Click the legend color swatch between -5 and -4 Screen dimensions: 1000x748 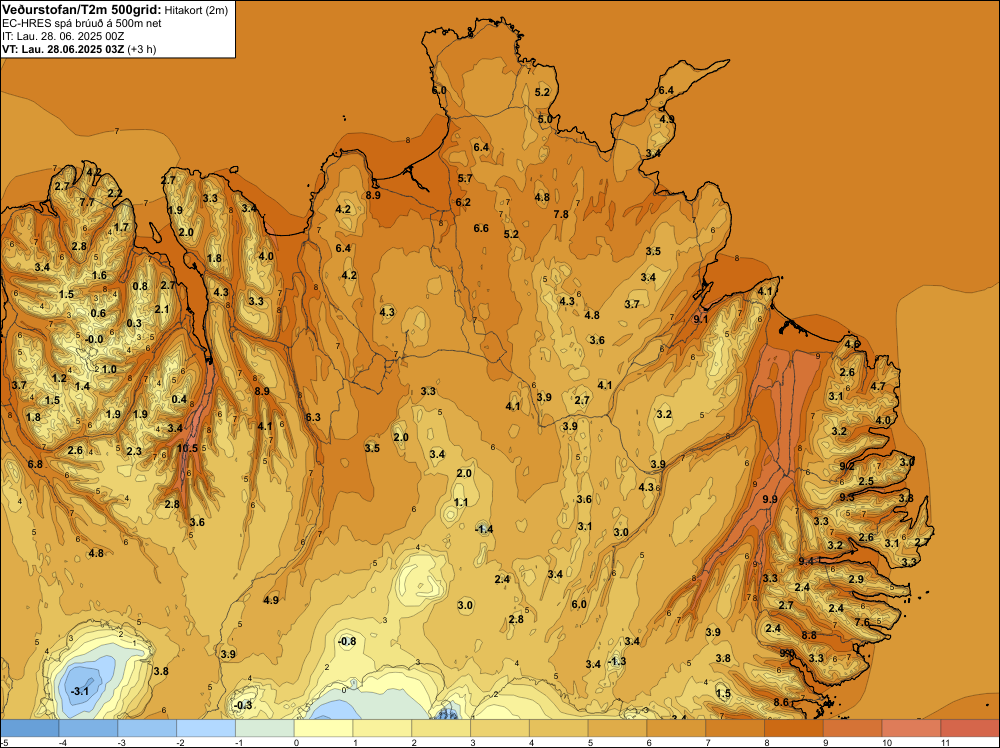pyautogui.click(x=29, y=728)
